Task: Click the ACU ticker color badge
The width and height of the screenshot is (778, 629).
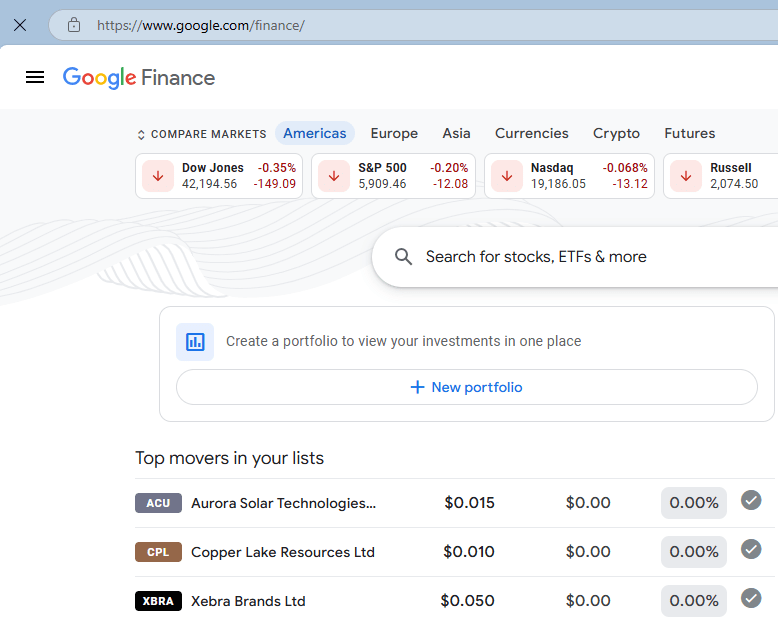Action: [158, 503]
